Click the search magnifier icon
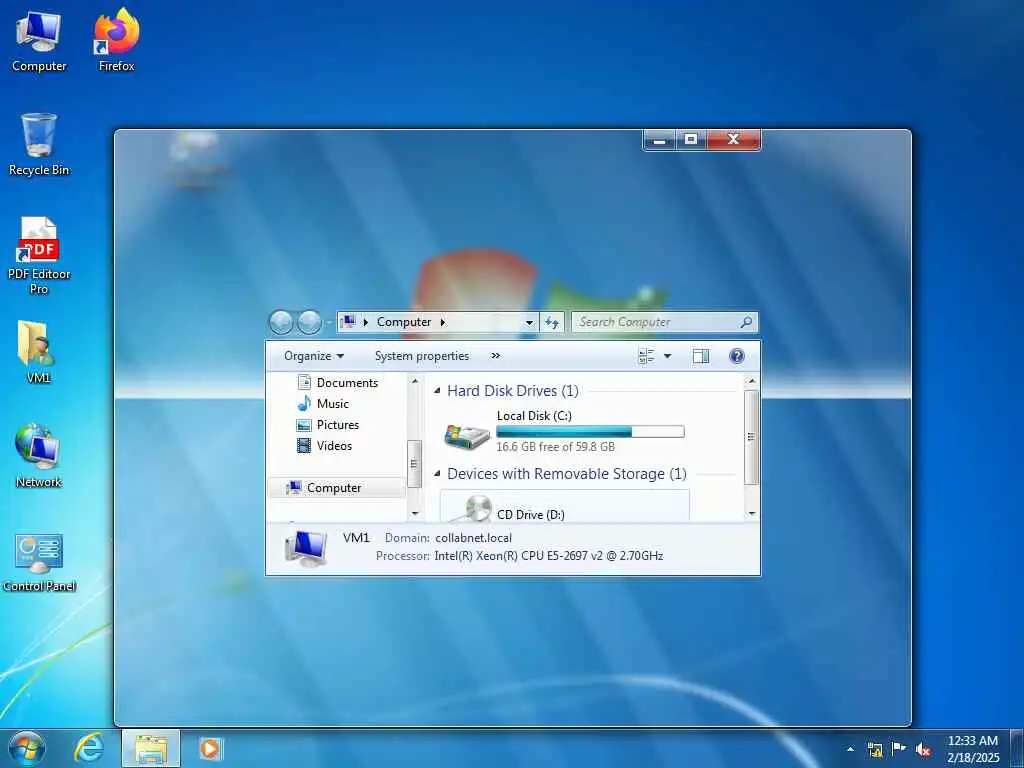This screenshot has width=1024, height=768. [746, 321]
